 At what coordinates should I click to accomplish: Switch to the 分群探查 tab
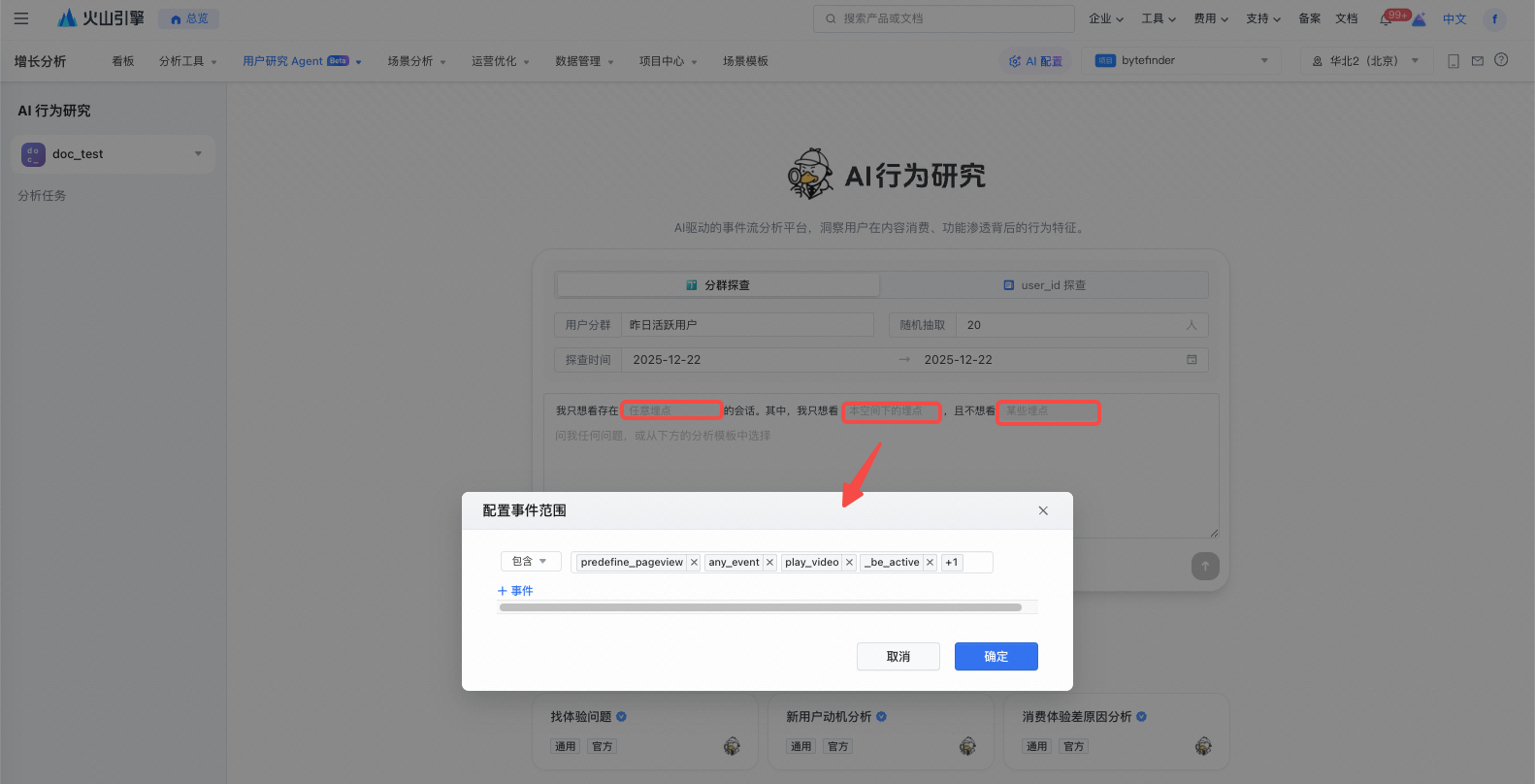pos(718,285)
